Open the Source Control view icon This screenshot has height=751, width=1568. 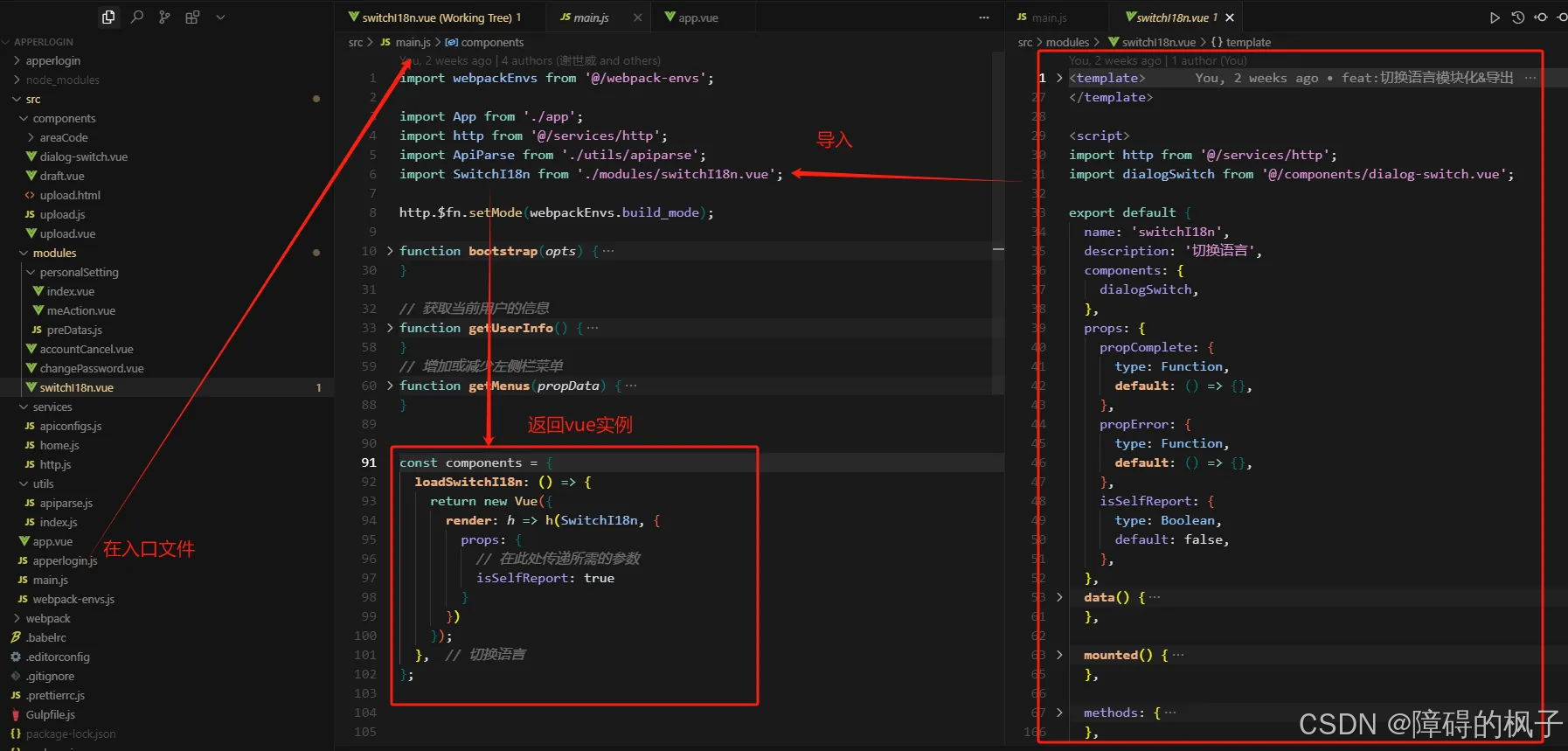[x=164, y=17]
